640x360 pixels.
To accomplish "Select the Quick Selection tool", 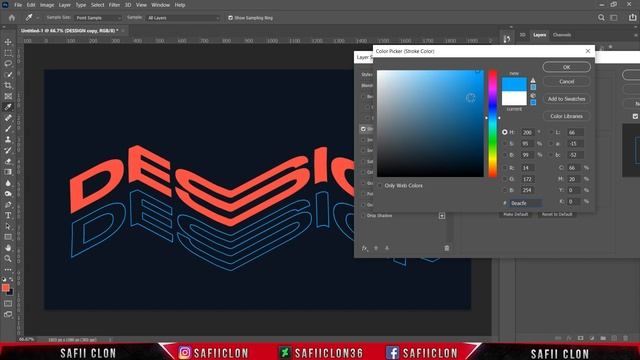I will (x=8, y=75).
